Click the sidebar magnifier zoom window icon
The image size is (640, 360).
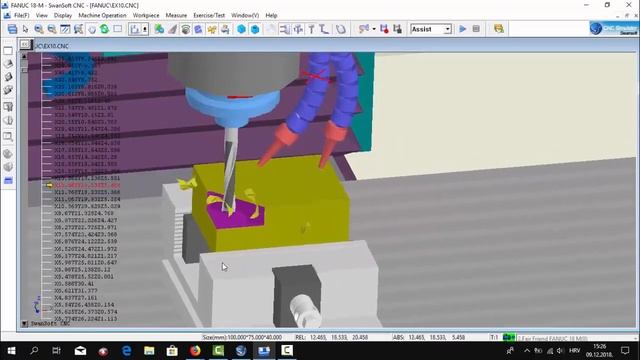pos(8,137)
